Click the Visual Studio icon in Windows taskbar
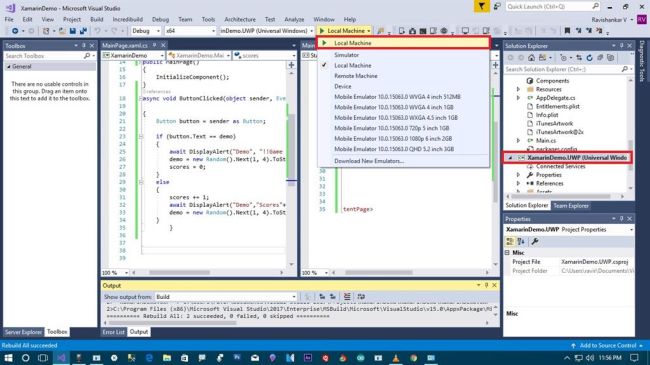The image size is (650, 365). (61, 358)
